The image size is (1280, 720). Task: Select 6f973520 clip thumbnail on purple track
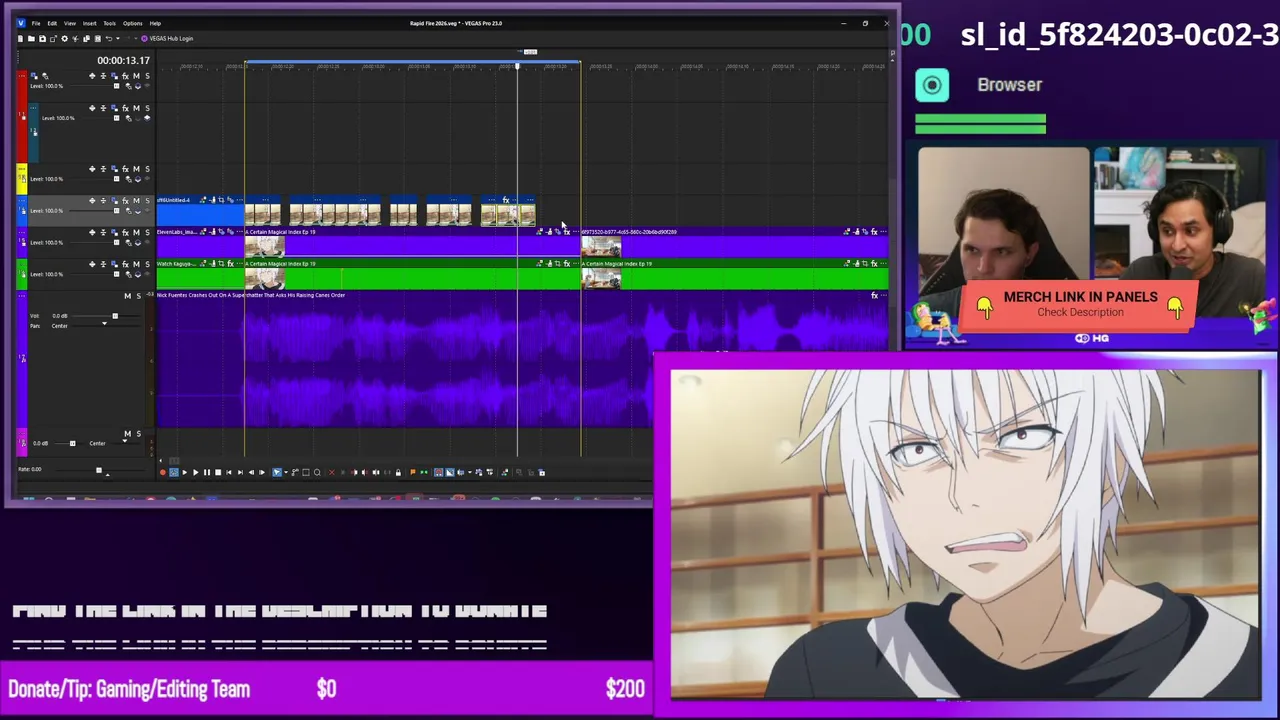(601, 247)
